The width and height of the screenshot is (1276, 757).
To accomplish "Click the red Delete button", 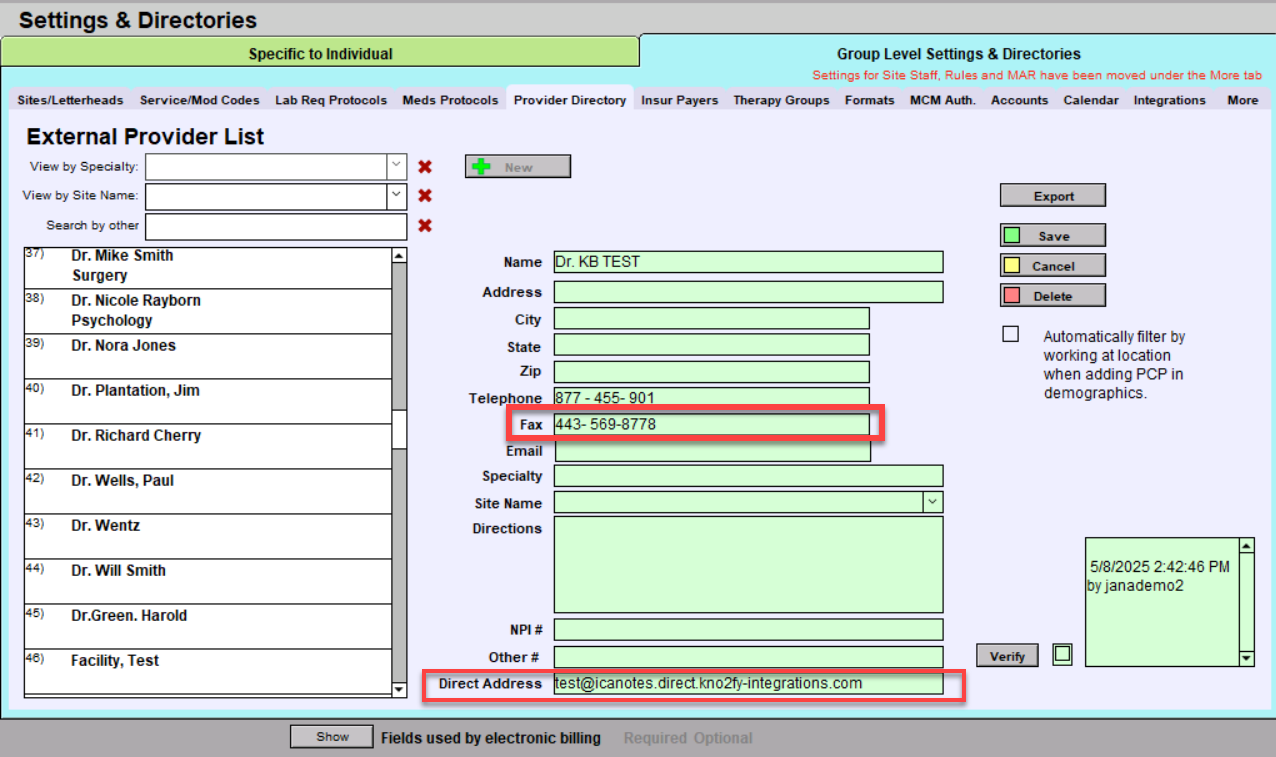I will [x=1052, y=296].
